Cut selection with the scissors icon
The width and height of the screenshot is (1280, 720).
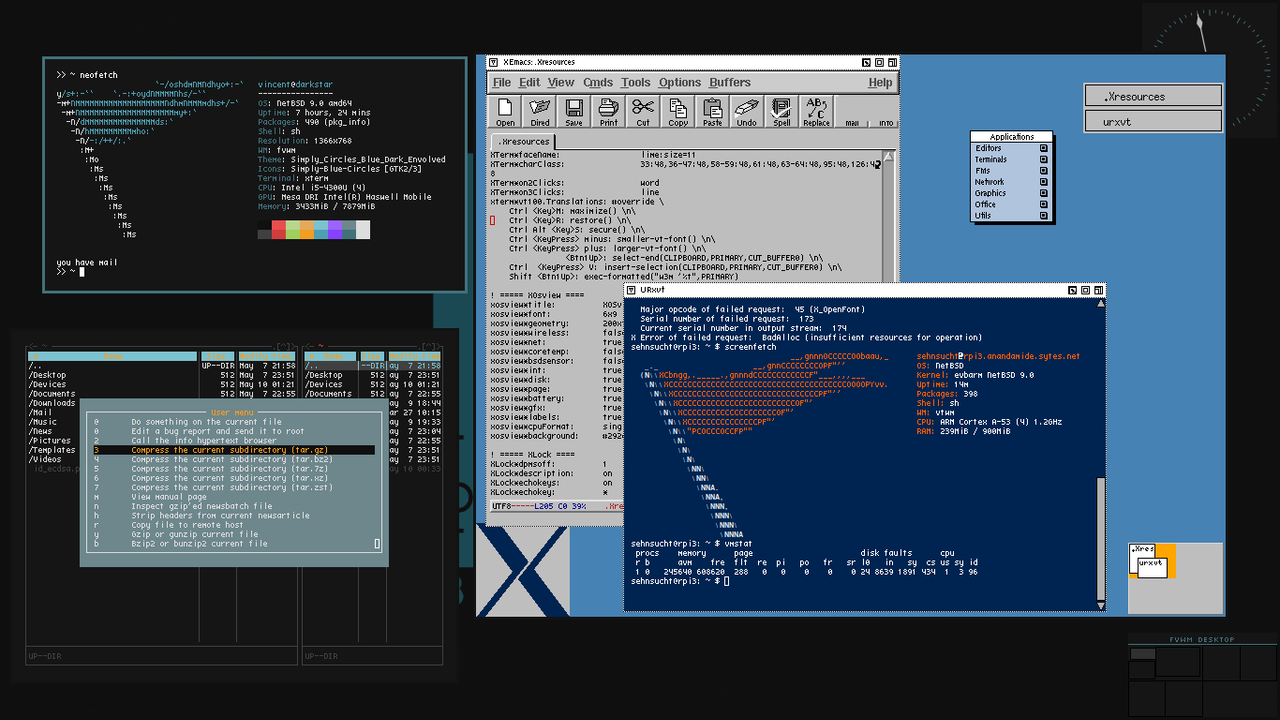(643, 111)
